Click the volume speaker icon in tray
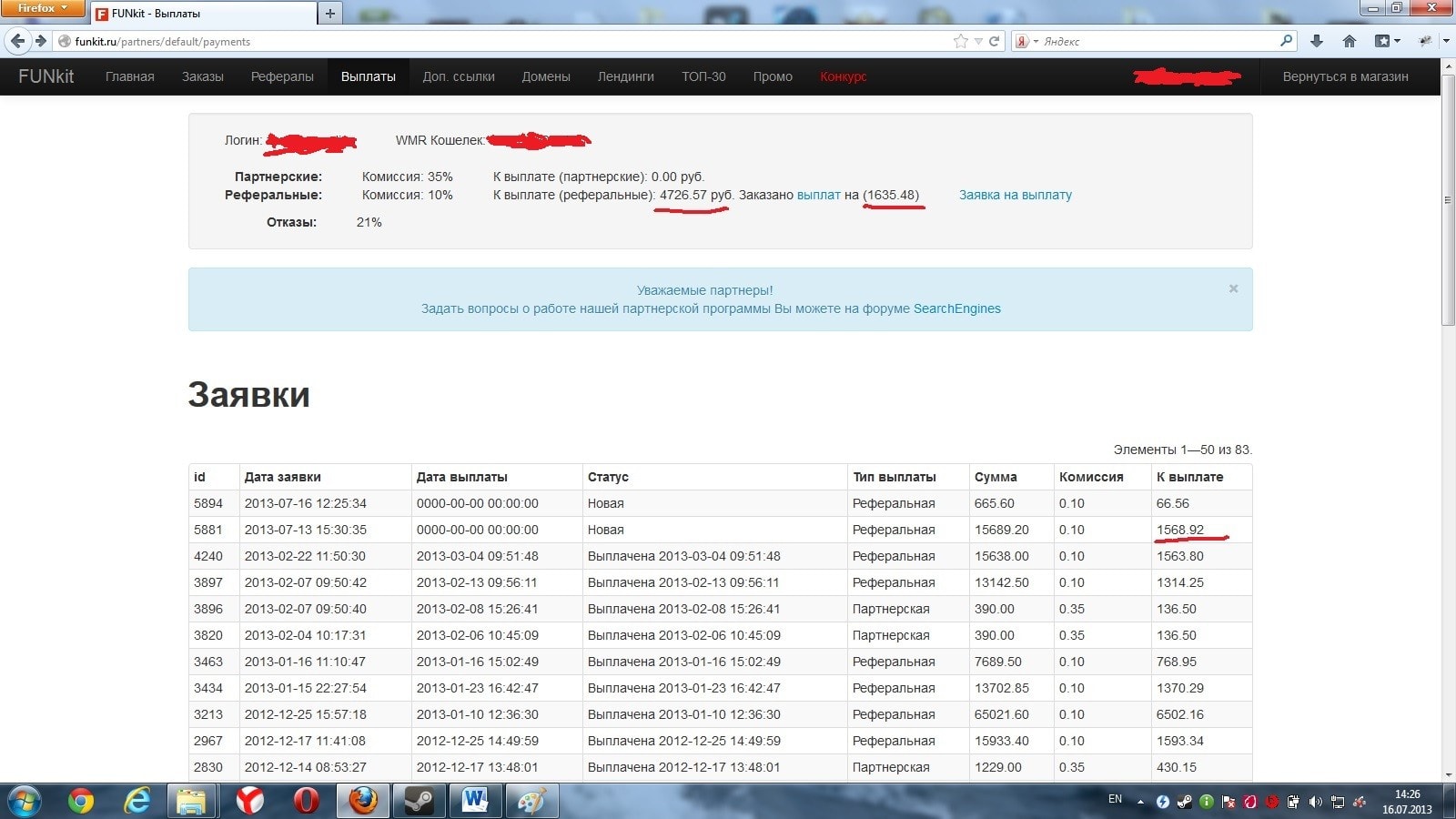 click(1315, 802)
